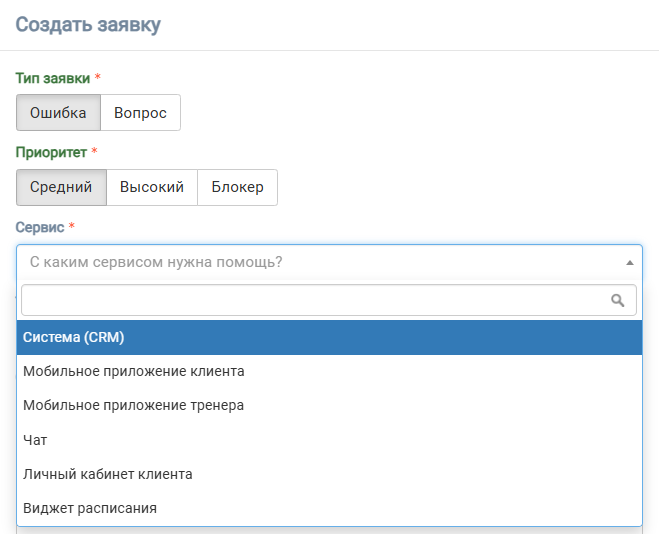Choose Мобильное приложение клиента option

tap(330, 371)
